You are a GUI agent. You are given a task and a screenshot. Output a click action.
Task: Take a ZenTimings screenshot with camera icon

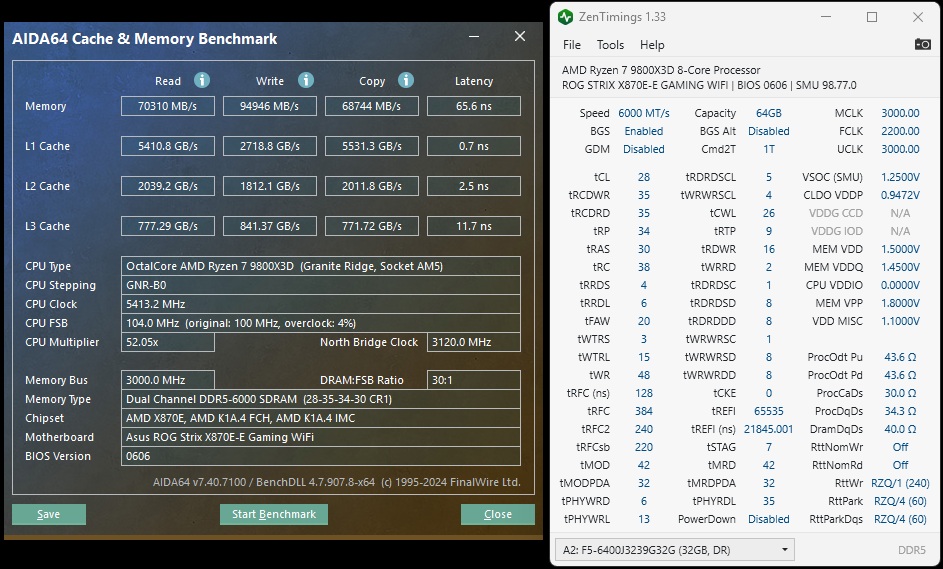click(923, 44)
